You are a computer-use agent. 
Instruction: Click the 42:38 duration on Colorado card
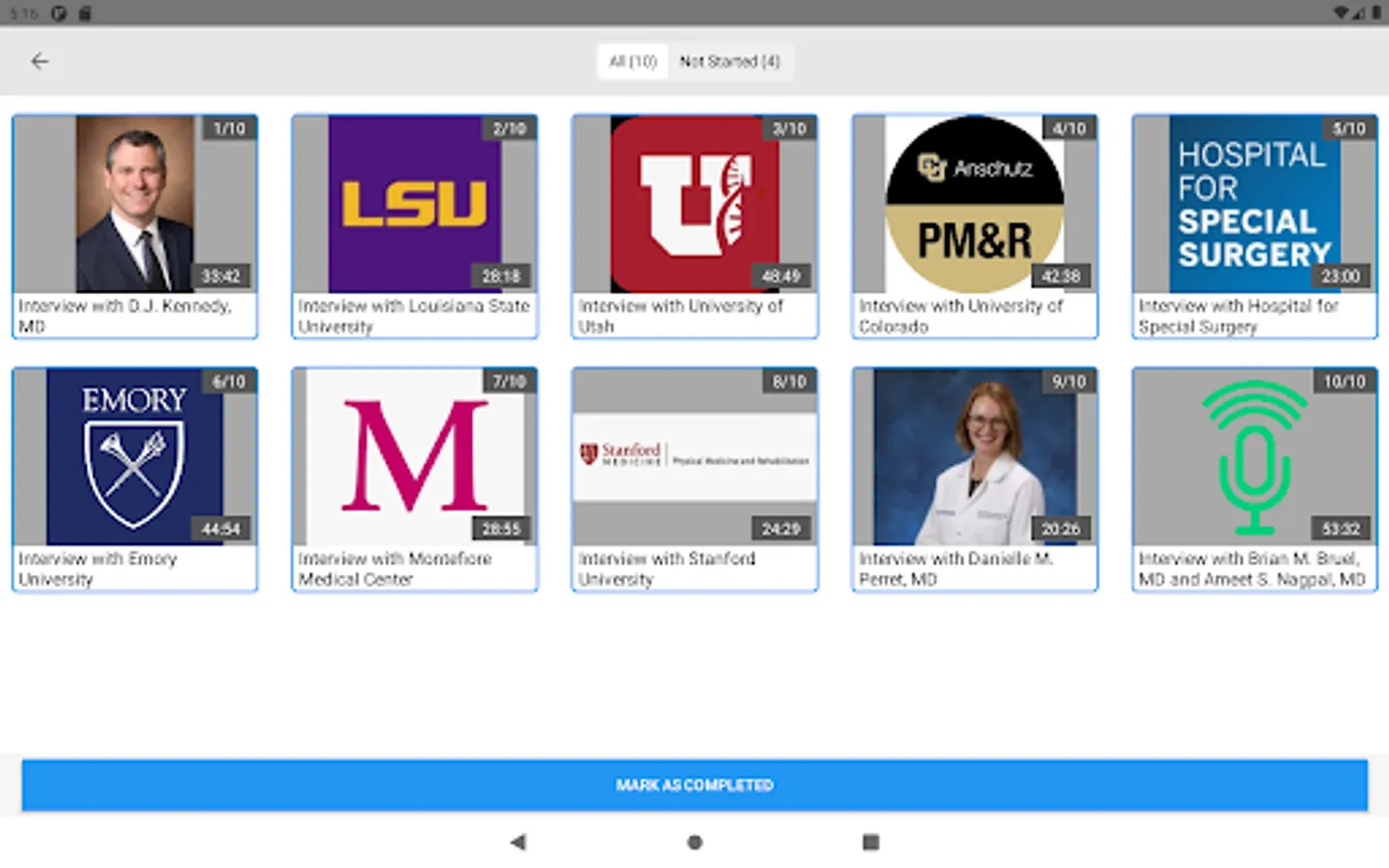coord(1060,277)
